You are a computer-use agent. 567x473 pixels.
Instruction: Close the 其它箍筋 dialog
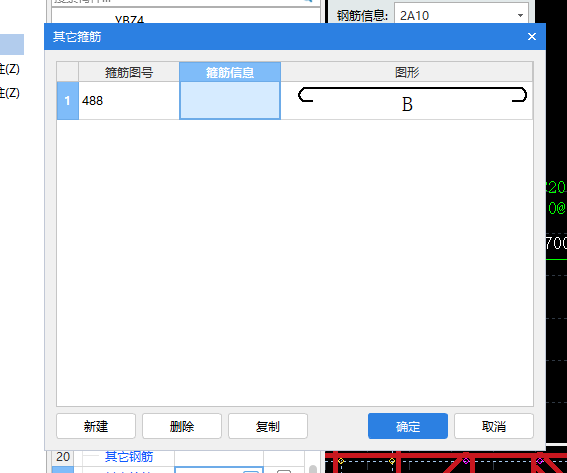tap(532, 37)
